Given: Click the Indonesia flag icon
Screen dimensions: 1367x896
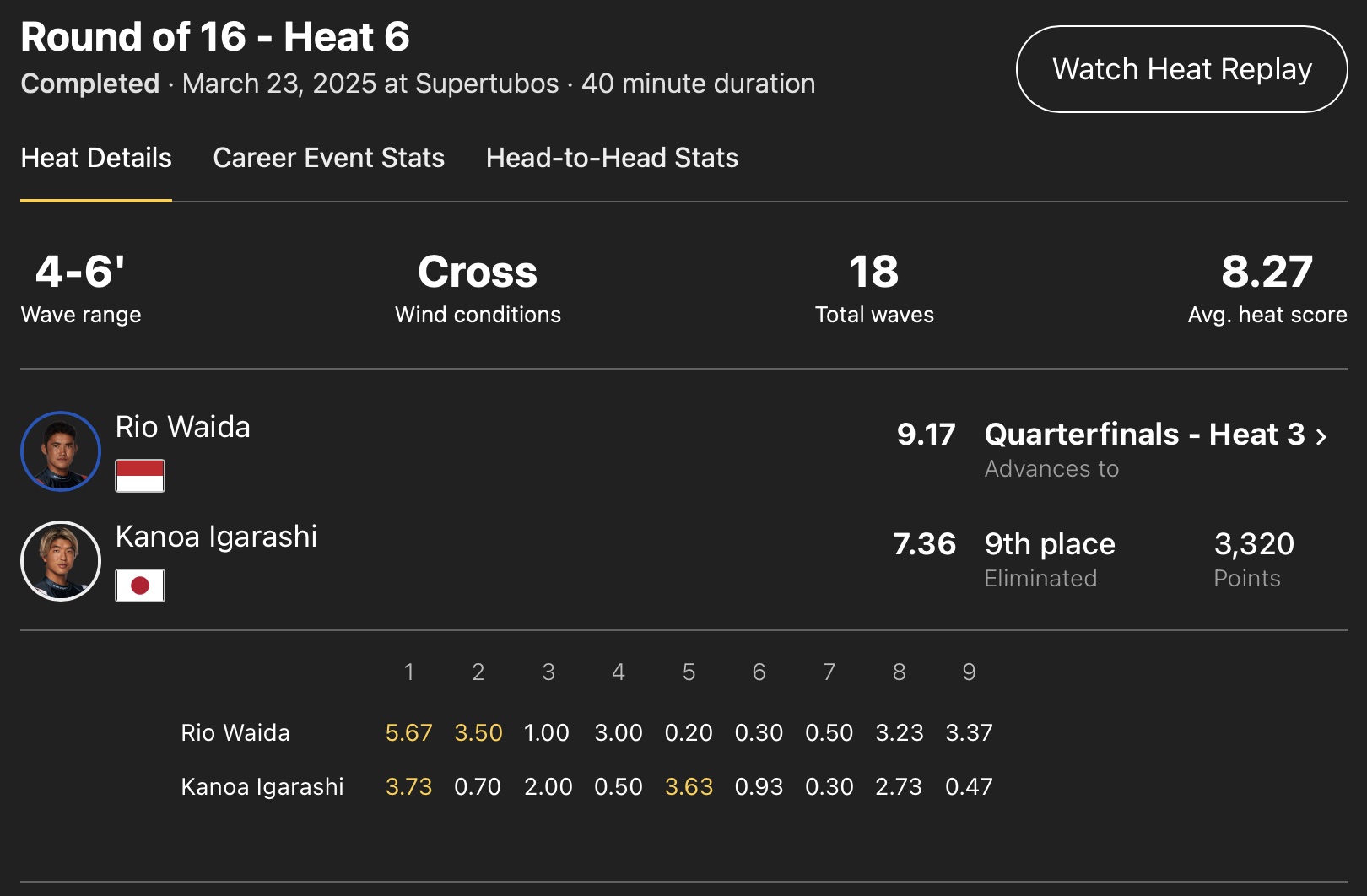Looking at the screenshot, I should 140,476.
